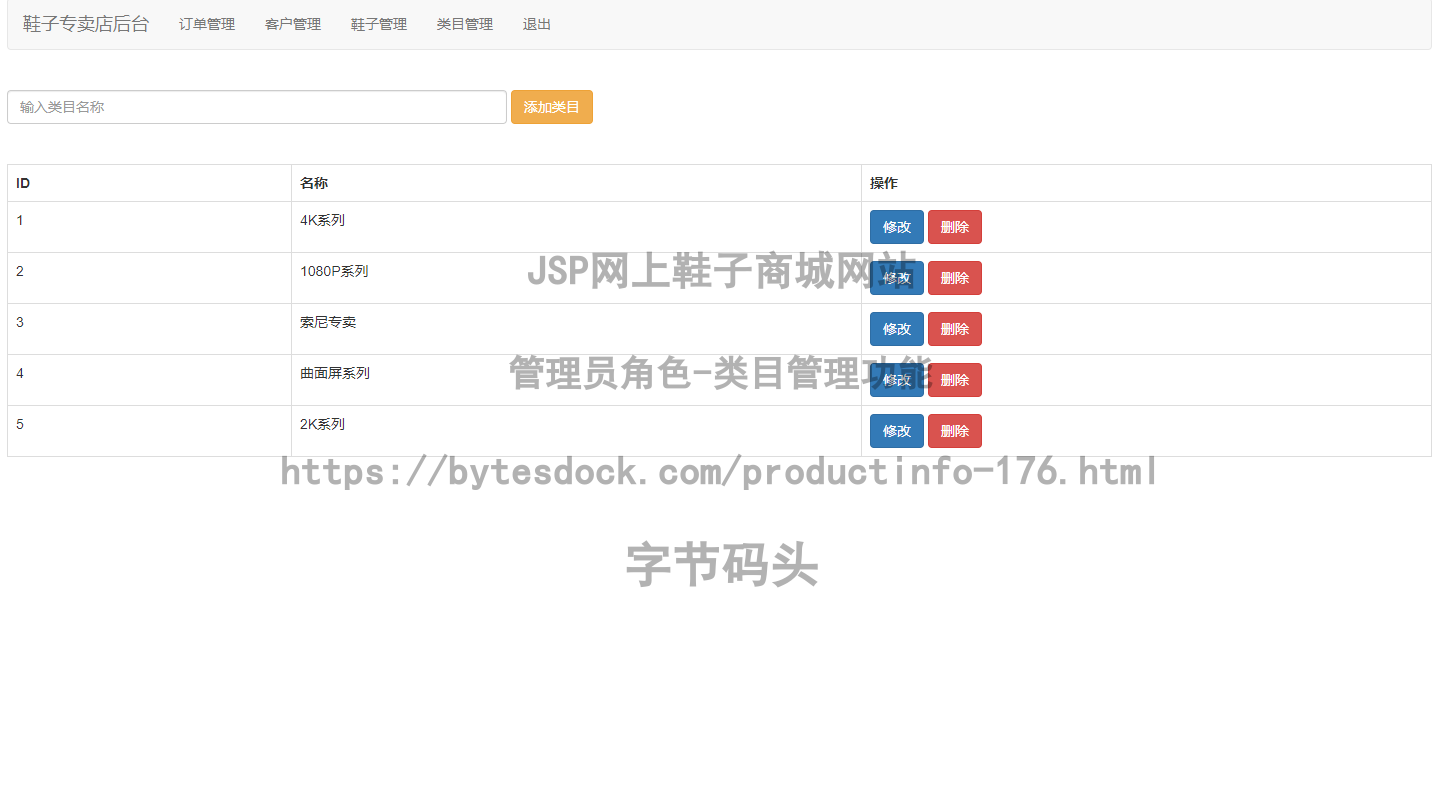The image size is (1443, 793).
Task: Click ID cell 2 of 1080P系列 row
Action: [x=149, y=278]
